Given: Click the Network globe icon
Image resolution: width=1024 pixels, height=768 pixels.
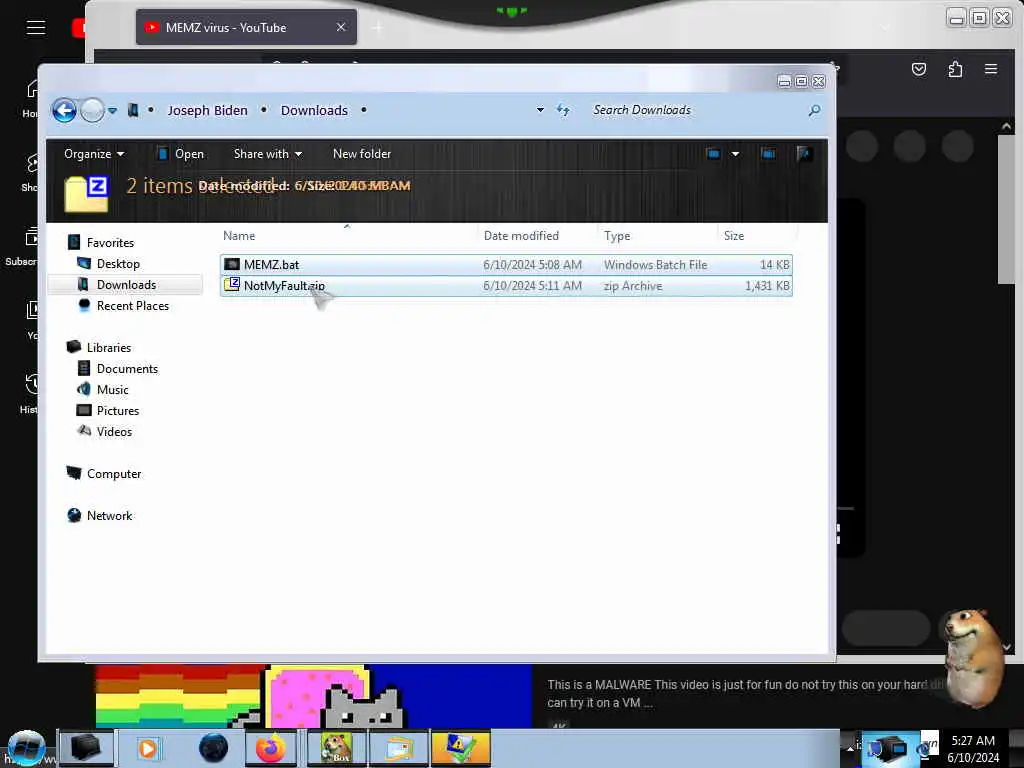Looking at the screenshot, I should (x=74, y=515).
